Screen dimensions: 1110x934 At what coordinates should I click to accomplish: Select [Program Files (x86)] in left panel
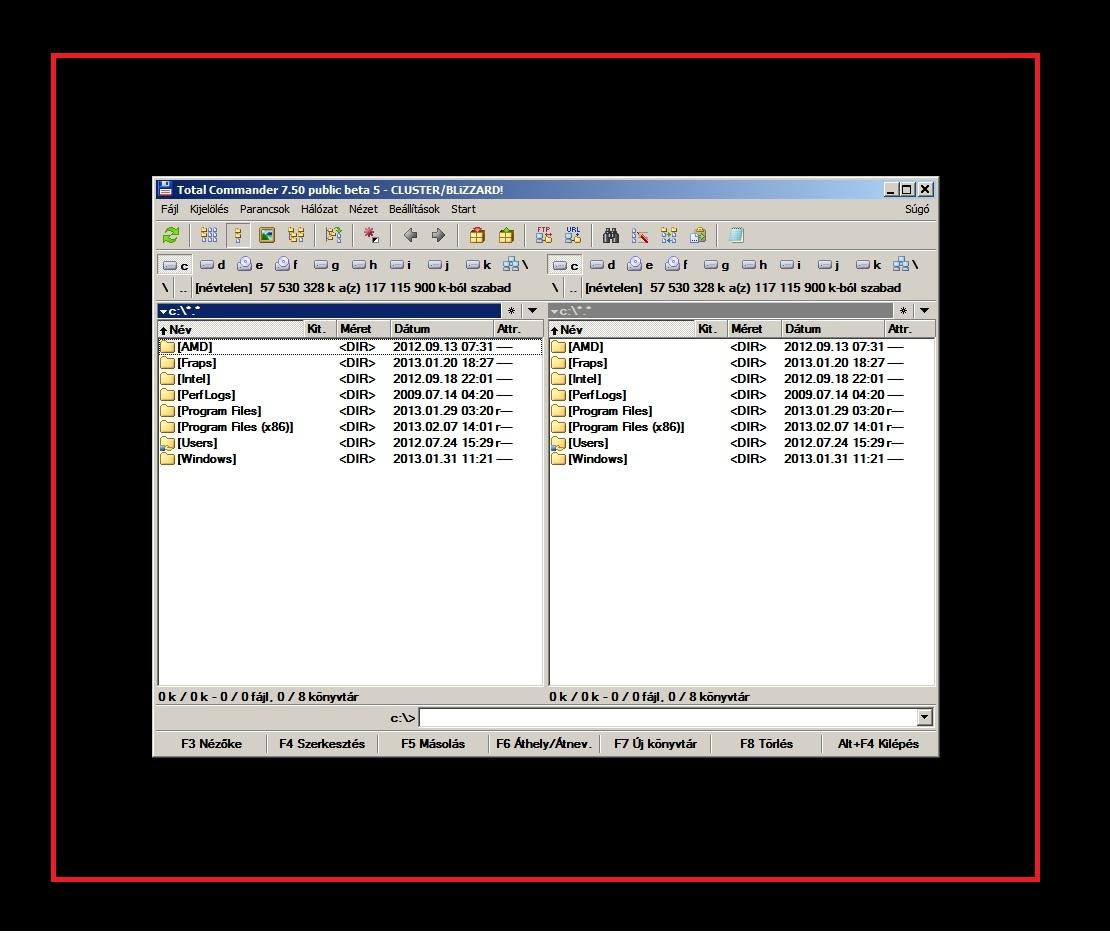350,427
